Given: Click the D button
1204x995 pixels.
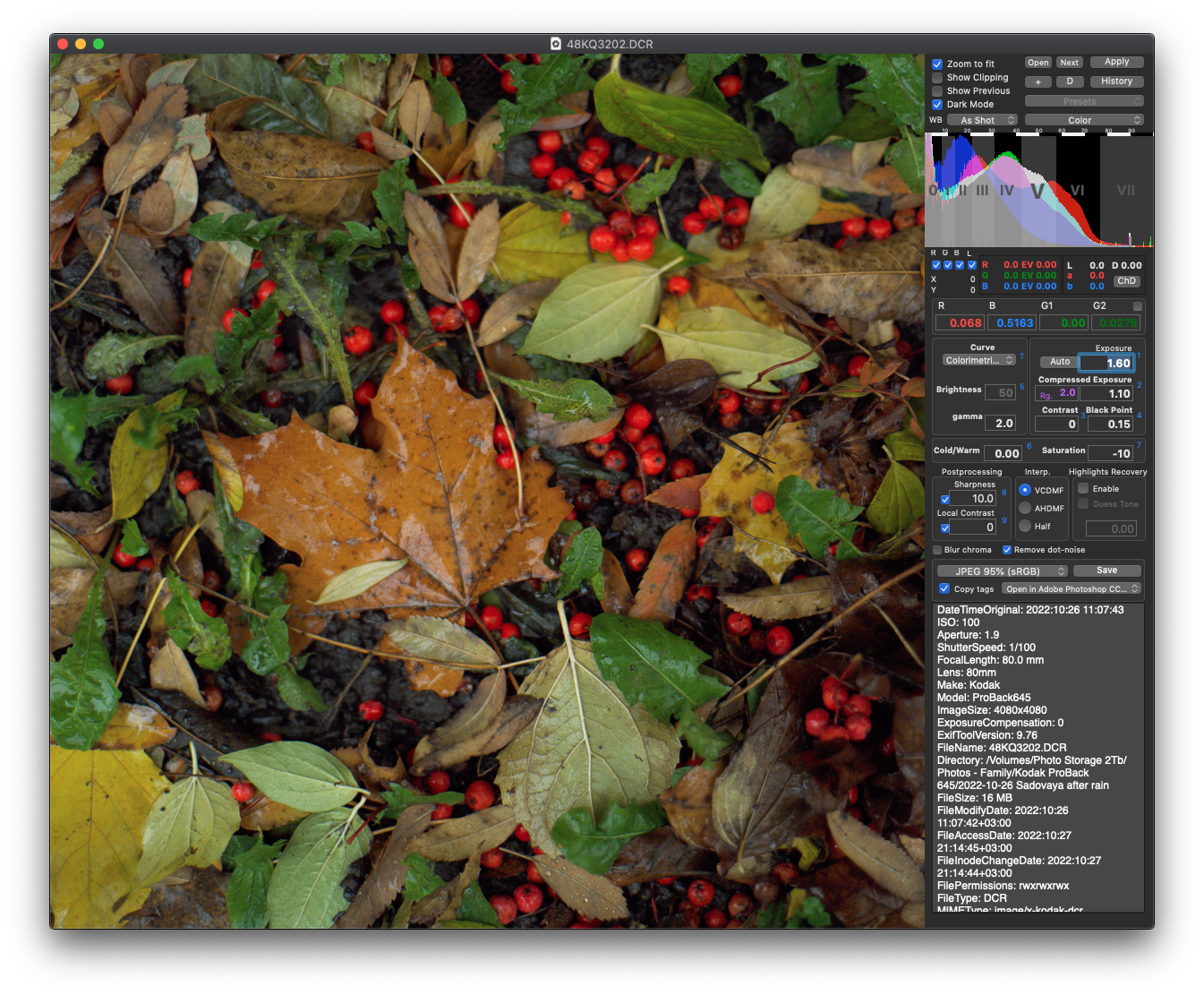Looking at the screenshot, I should (1070, 81).
